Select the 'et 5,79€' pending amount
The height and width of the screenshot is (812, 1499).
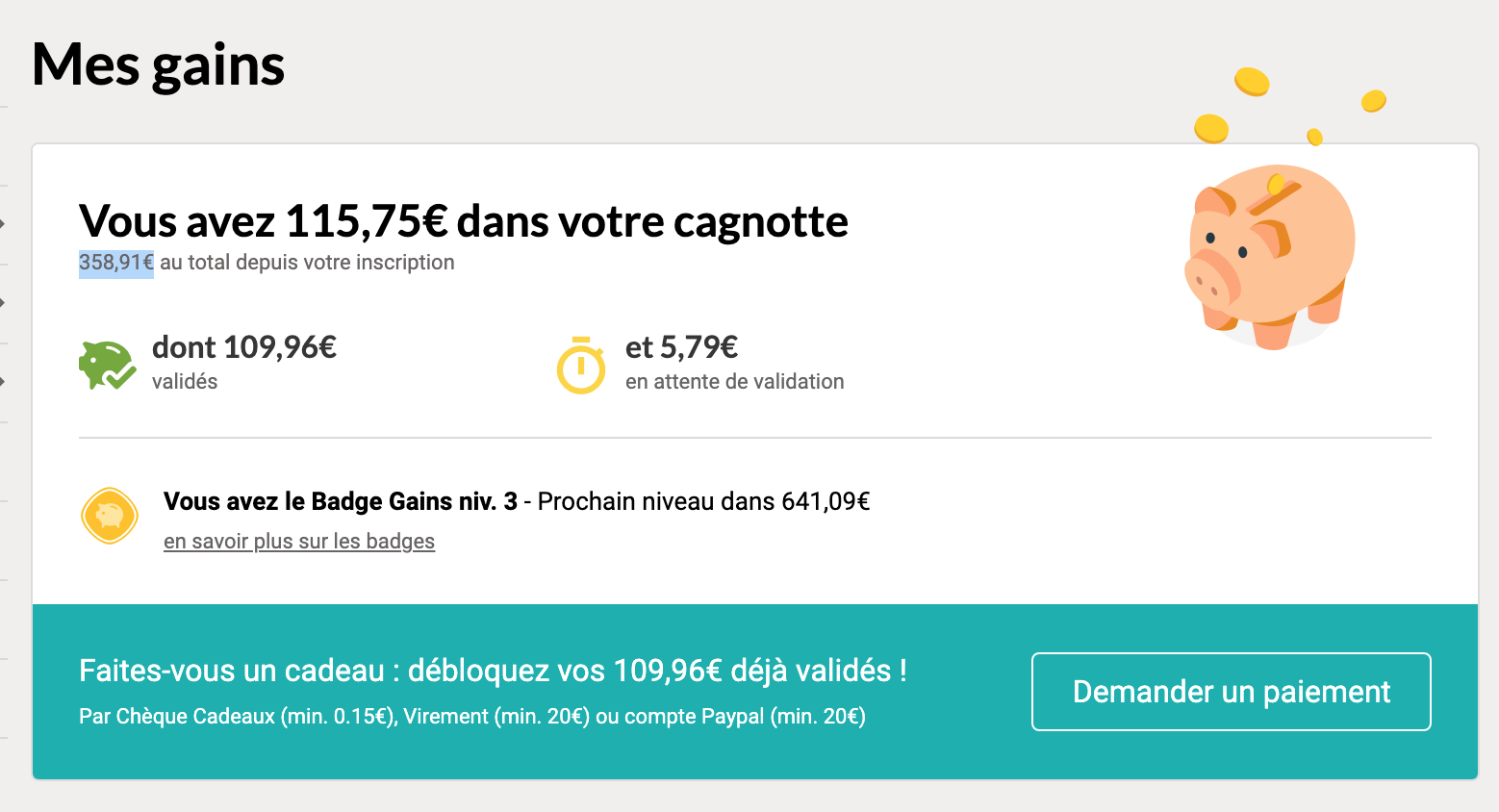(x=681, y=347)
